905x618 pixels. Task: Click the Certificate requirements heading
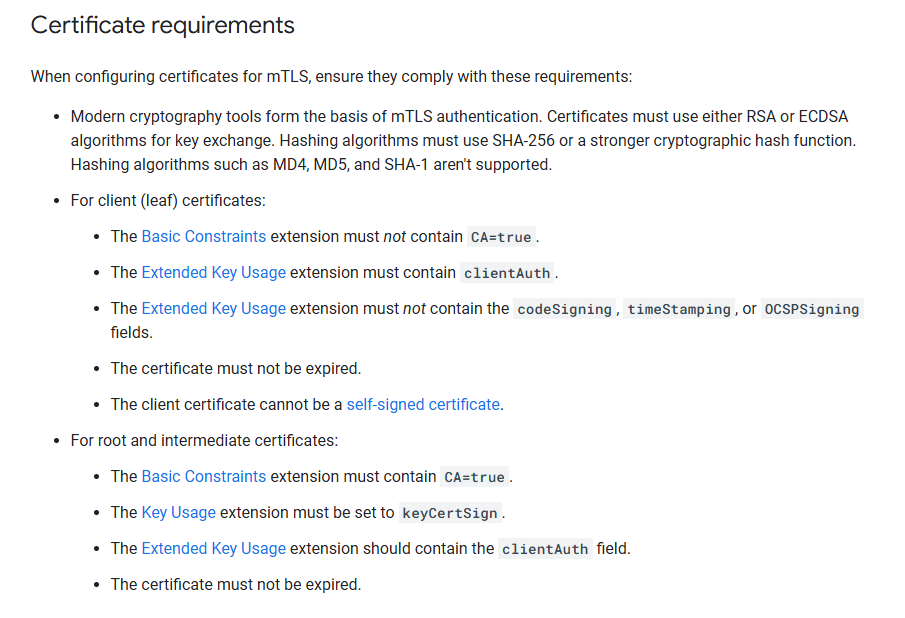tap(162, 25)
